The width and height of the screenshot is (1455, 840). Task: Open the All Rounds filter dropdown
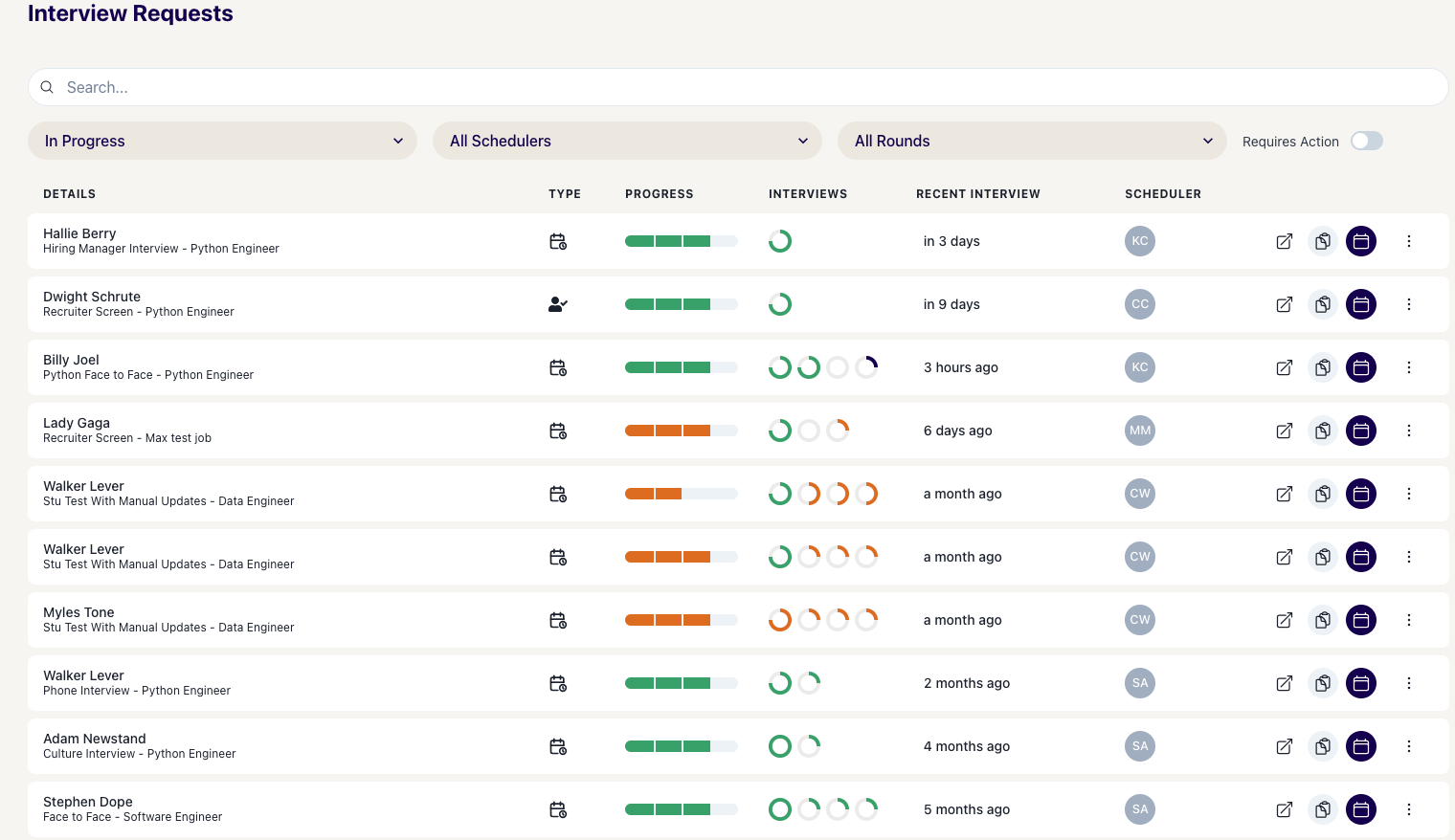point(1032,141)
